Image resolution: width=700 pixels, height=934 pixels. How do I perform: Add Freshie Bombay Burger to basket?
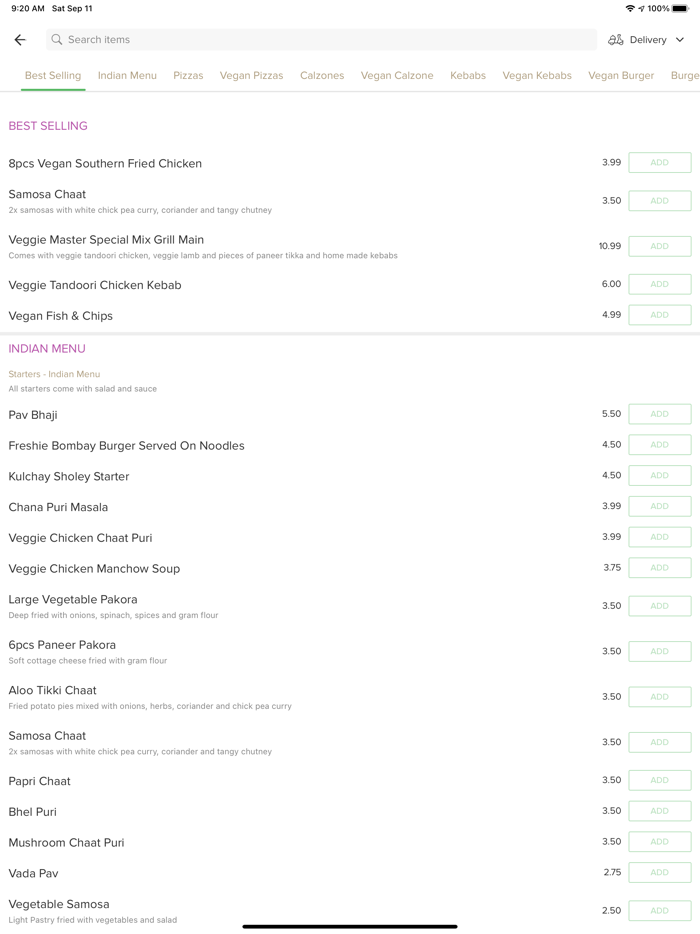[659, 445]
